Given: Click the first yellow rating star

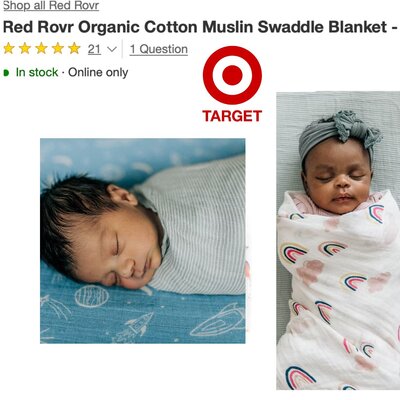Looking at the screenshot, I should [x=9, y=49].
